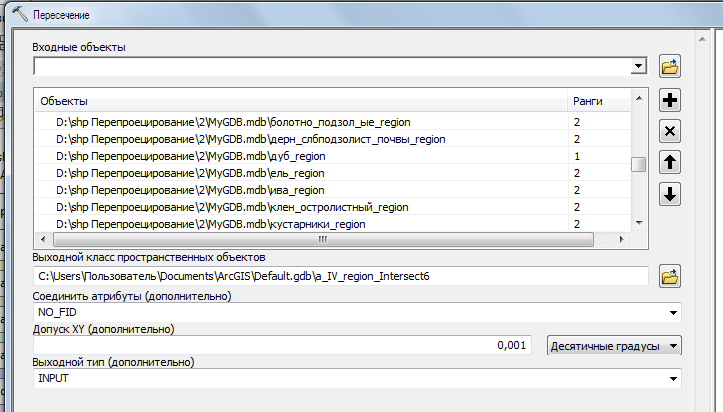Click rank value of ель_region row
Screen dimensions: 723x412
[577, 173]
